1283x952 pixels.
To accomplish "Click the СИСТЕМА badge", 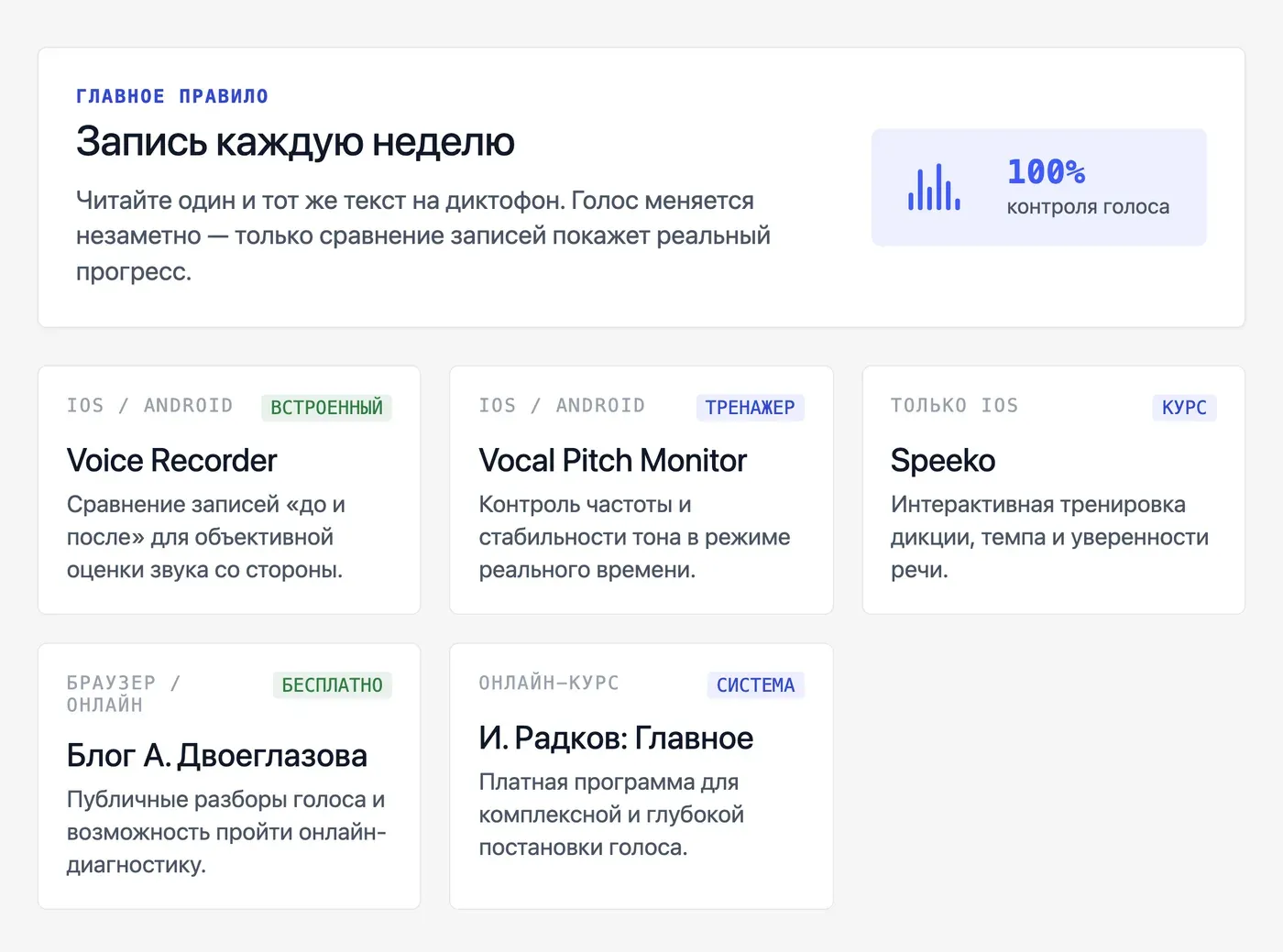I will point(755,685).
